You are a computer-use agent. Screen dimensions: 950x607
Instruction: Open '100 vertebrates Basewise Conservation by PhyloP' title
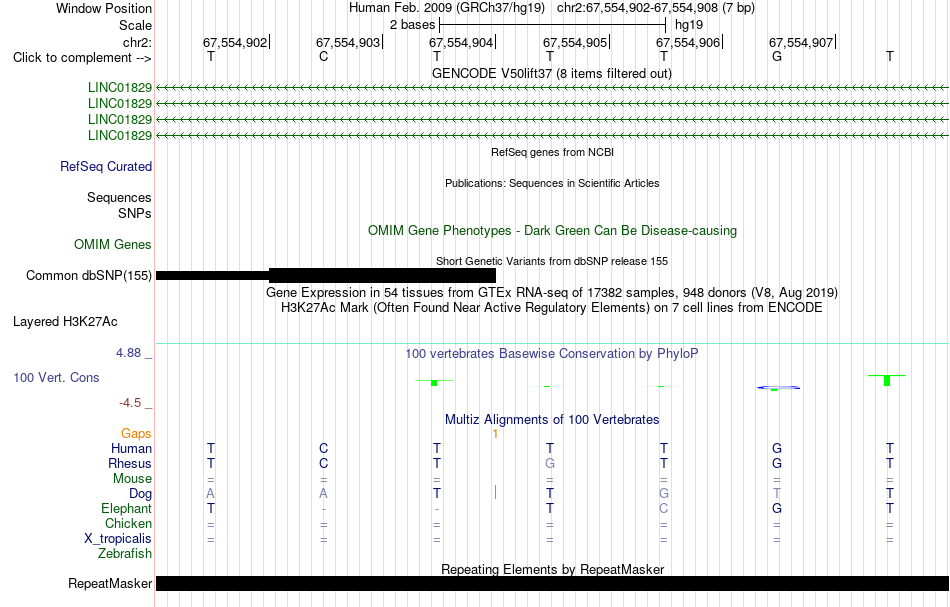(x=552, y=353)
